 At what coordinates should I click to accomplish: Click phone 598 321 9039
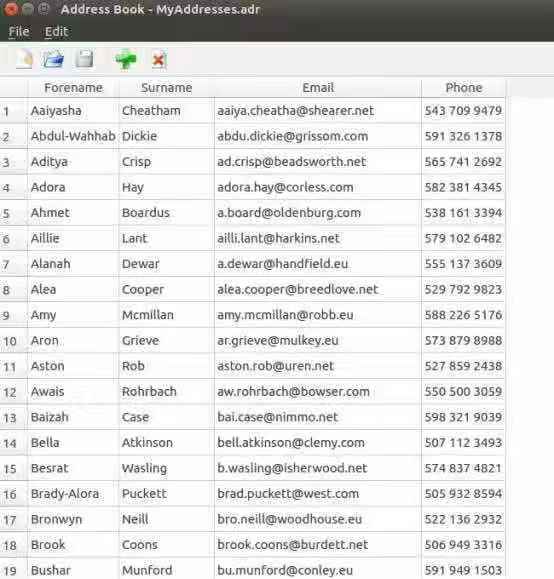(464, 417)
